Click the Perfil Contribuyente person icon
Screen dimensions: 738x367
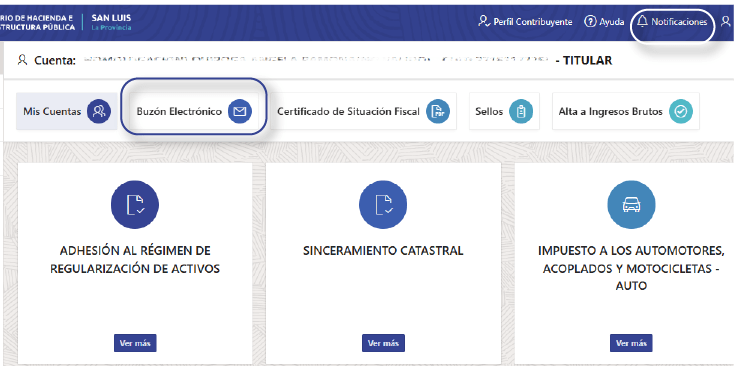[484, 22]
